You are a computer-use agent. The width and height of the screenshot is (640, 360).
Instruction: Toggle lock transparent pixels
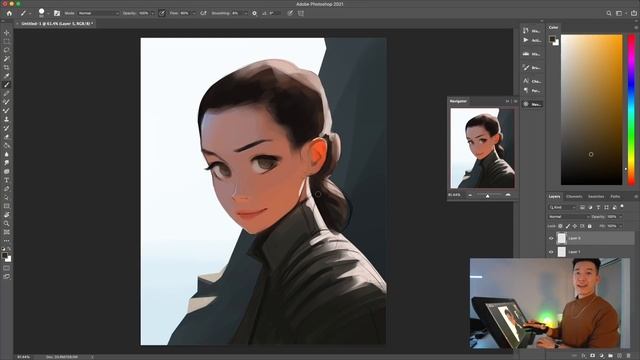pyautogui.click(x=560, y=226)
